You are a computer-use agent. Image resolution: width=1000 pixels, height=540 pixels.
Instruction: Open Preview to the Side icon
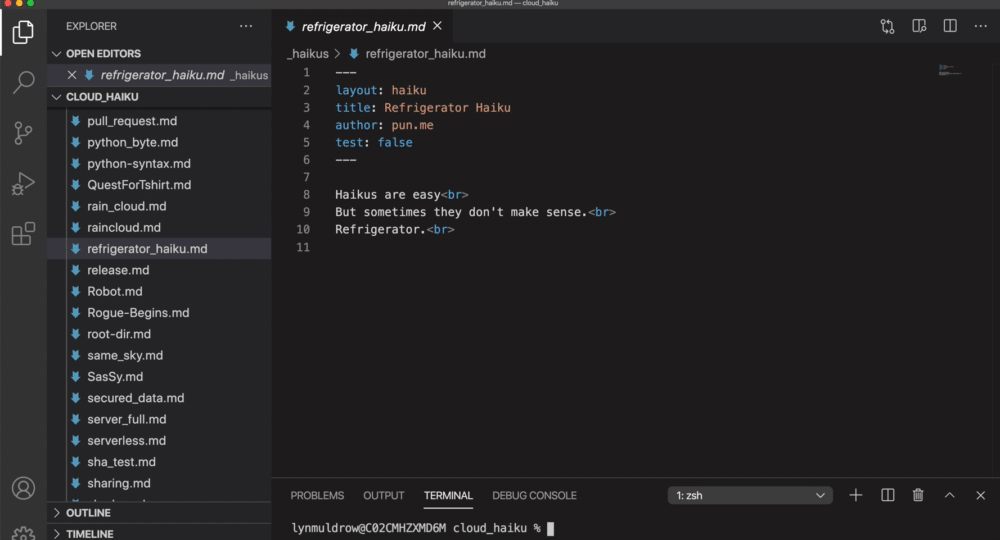pos(919,26)
